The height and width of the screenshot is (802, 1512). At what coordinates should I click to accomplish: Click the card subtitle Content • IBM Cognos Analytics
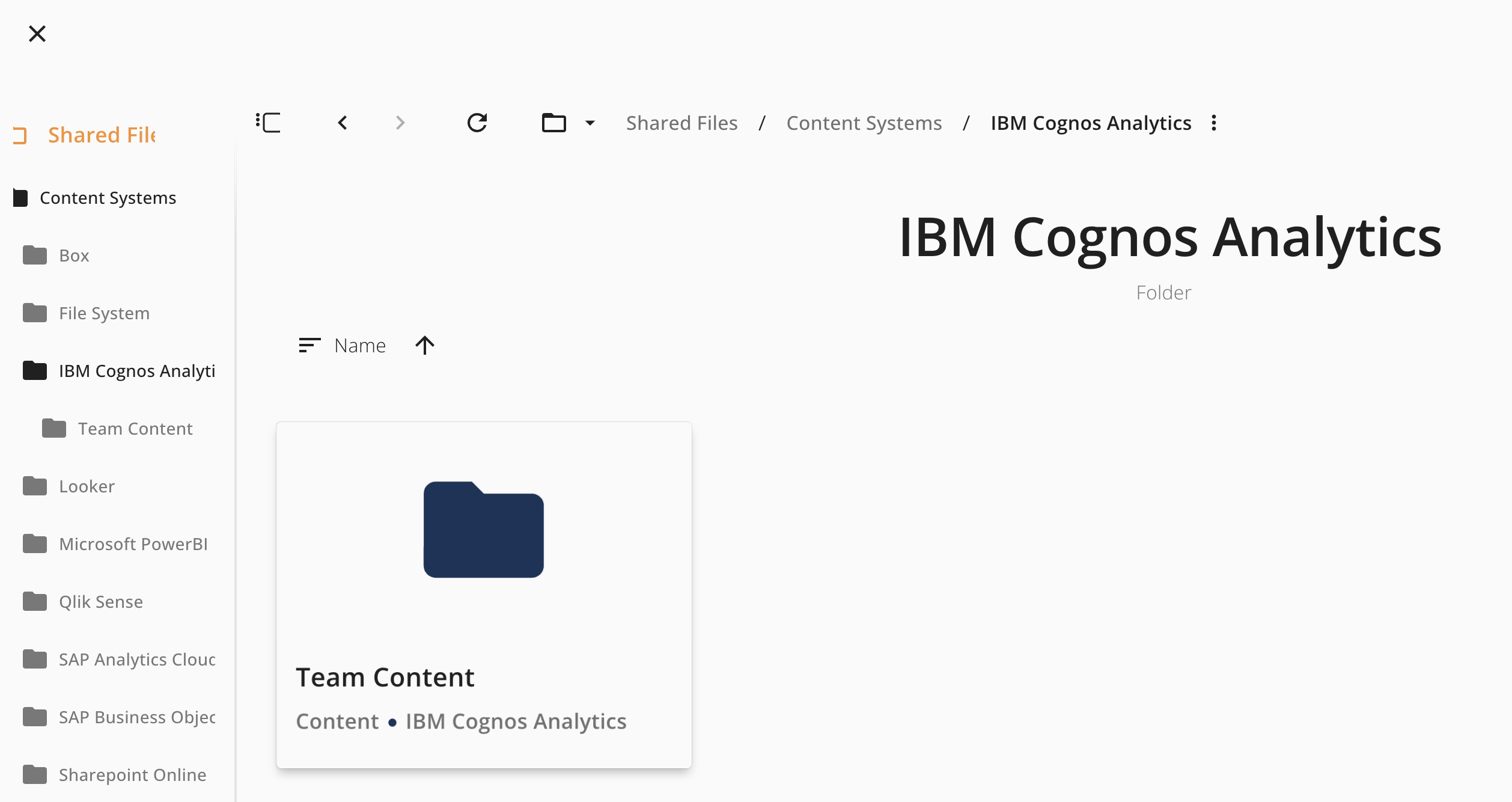pos(461,721)
